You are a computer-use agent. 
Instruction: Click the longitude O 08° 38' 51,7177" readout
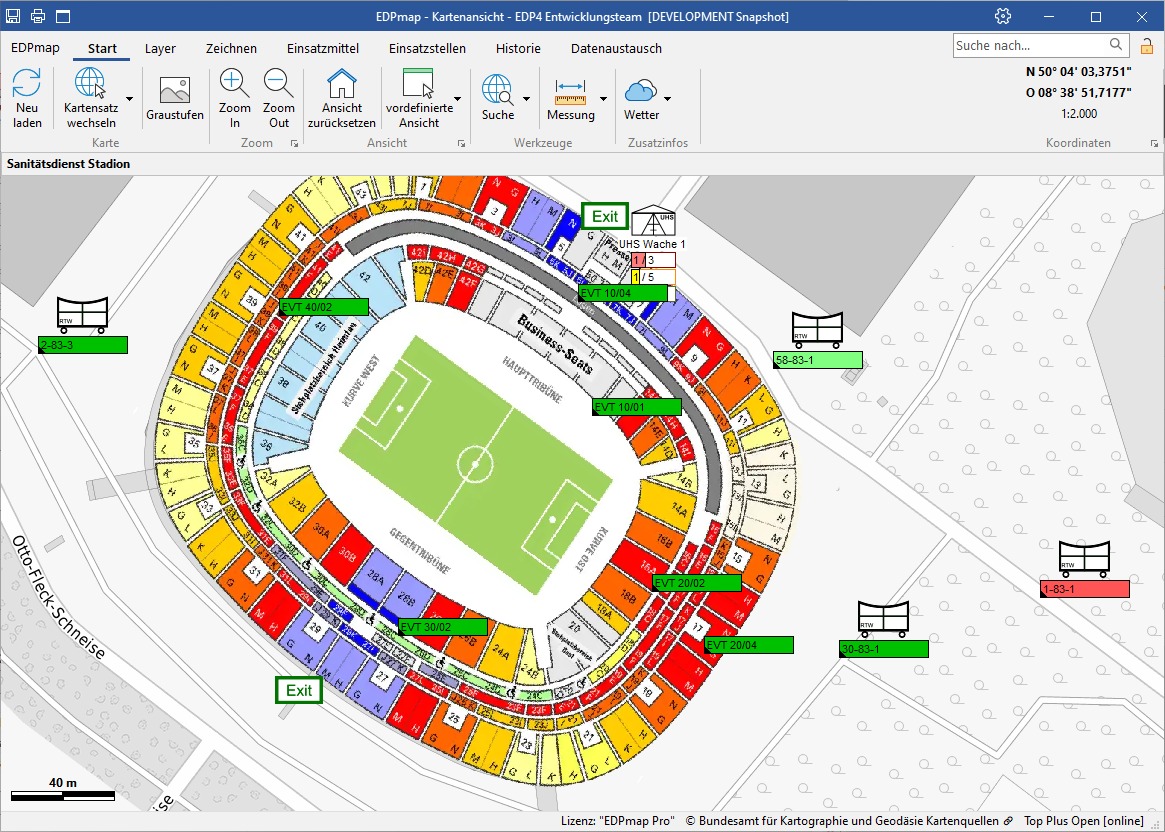click(x=1079, y=92)
